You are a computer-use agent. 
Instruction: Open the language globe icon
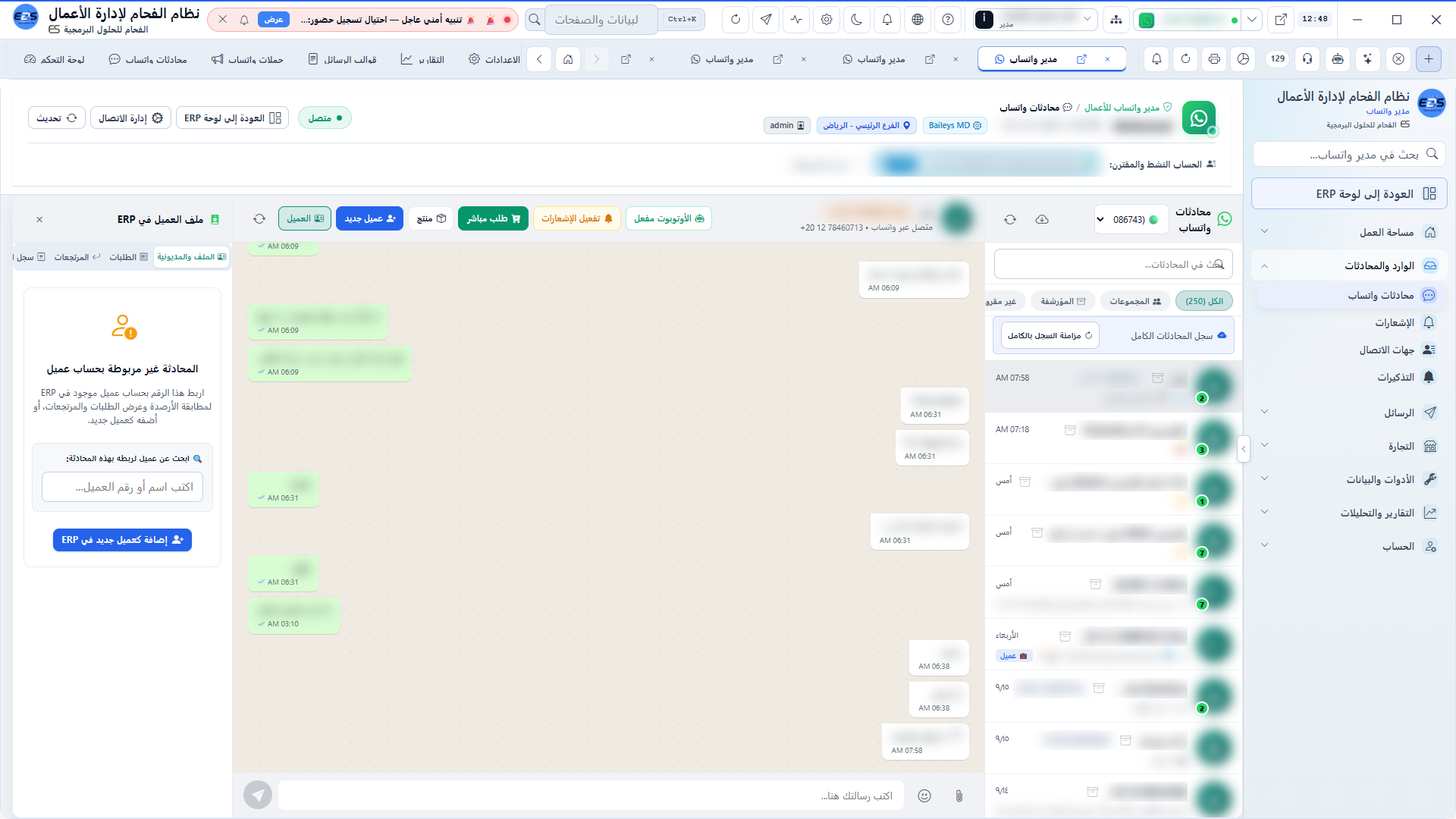coord(918,20)
